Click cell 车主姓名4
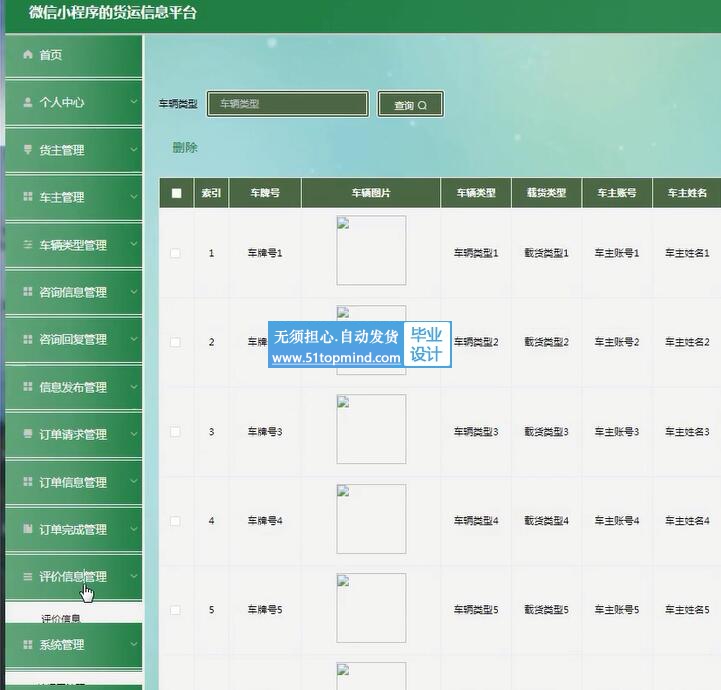 pyautogui.click(x=687, y=521)
